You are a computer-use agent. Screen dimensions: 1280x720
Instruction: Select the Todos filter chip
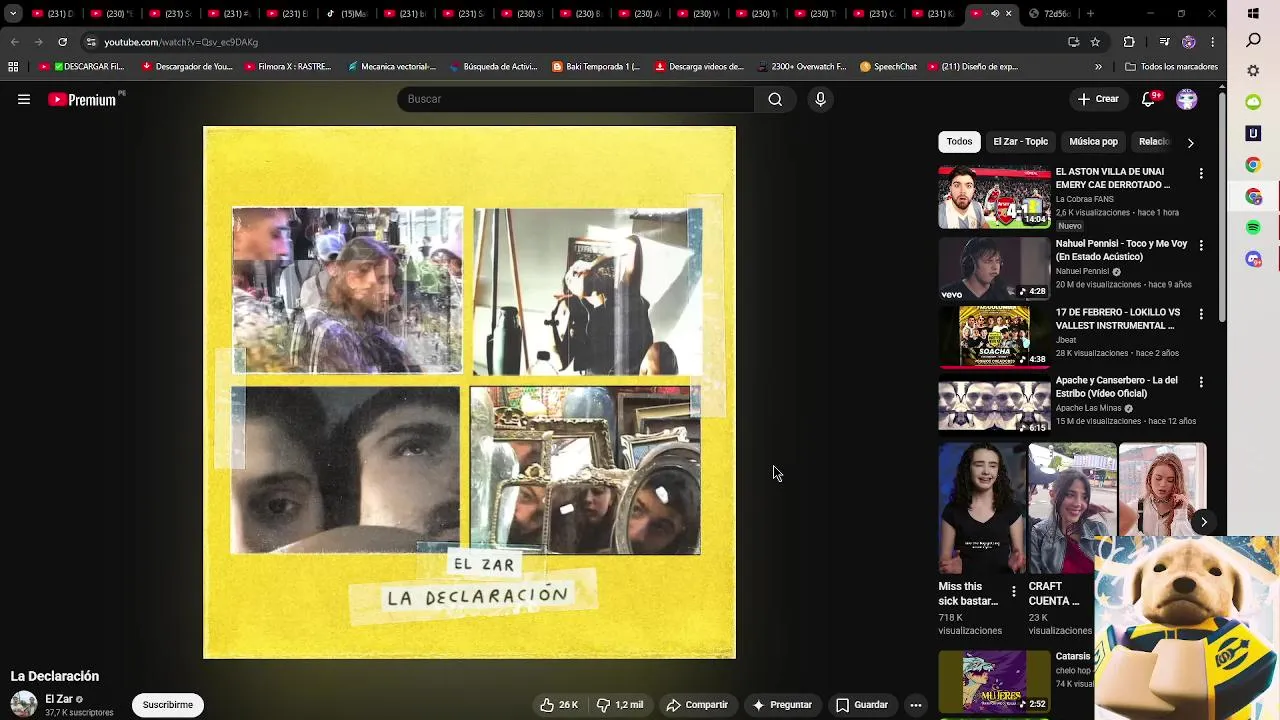[x=959, y=142]
